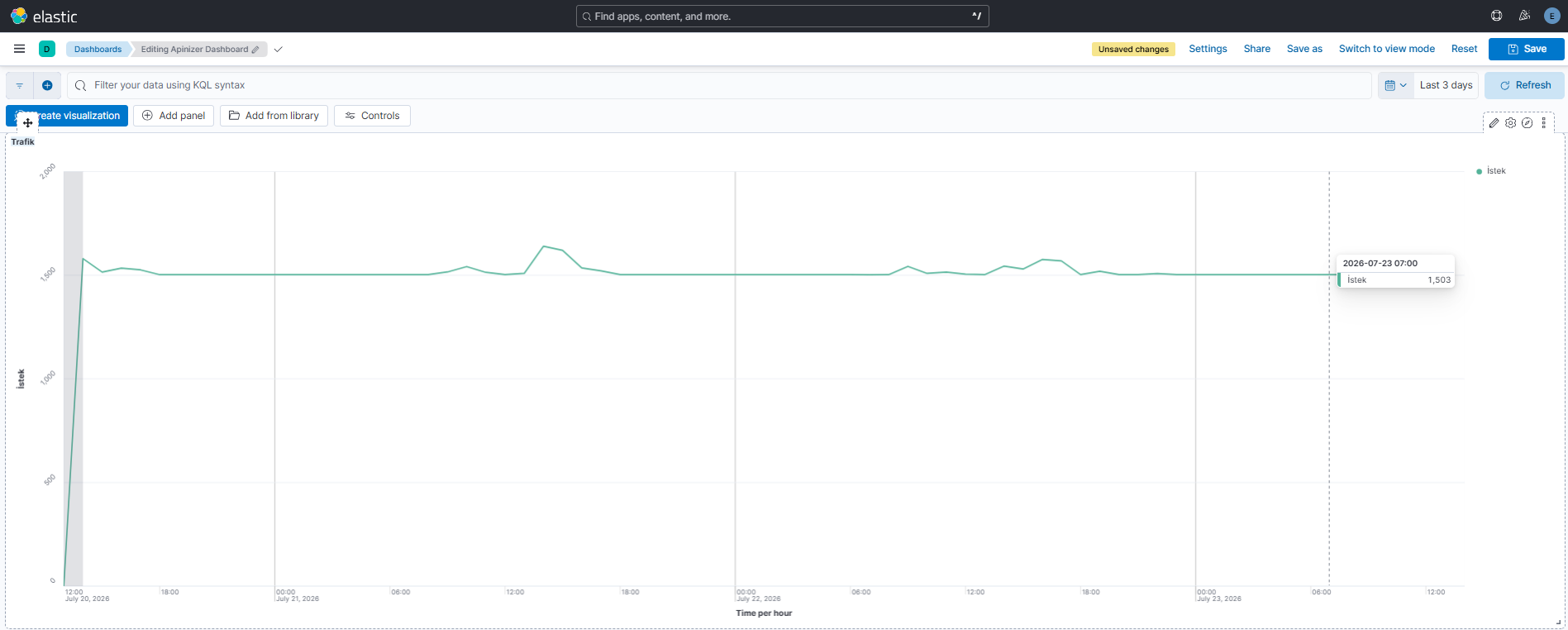Click the July 23, 2026 axis label
Image resolution: width=1568 pixels, height=630 pixels.
pyautogui.click(x=1219, y=599)
